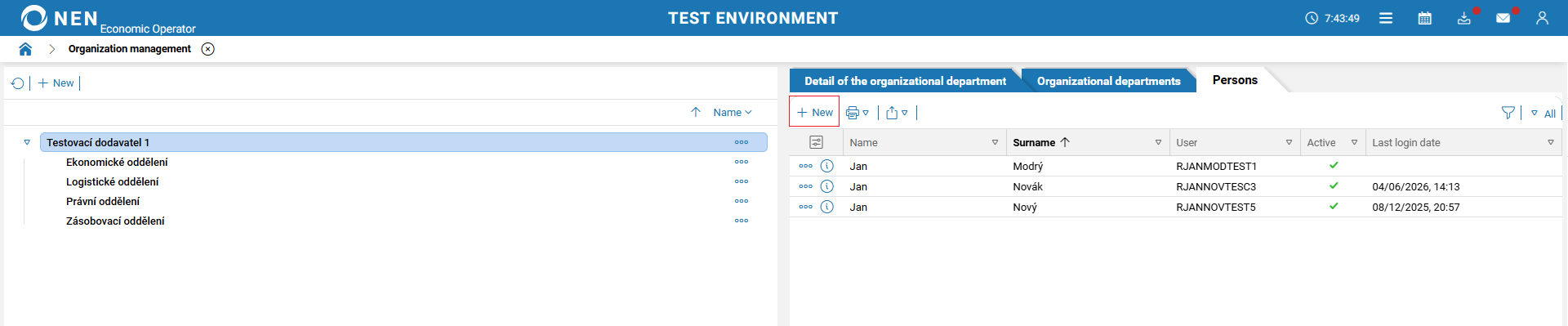Open info detail for Jan Novák
This screenshot has width=1568, height=326.
pyautogui.click(x=827, y=186)
